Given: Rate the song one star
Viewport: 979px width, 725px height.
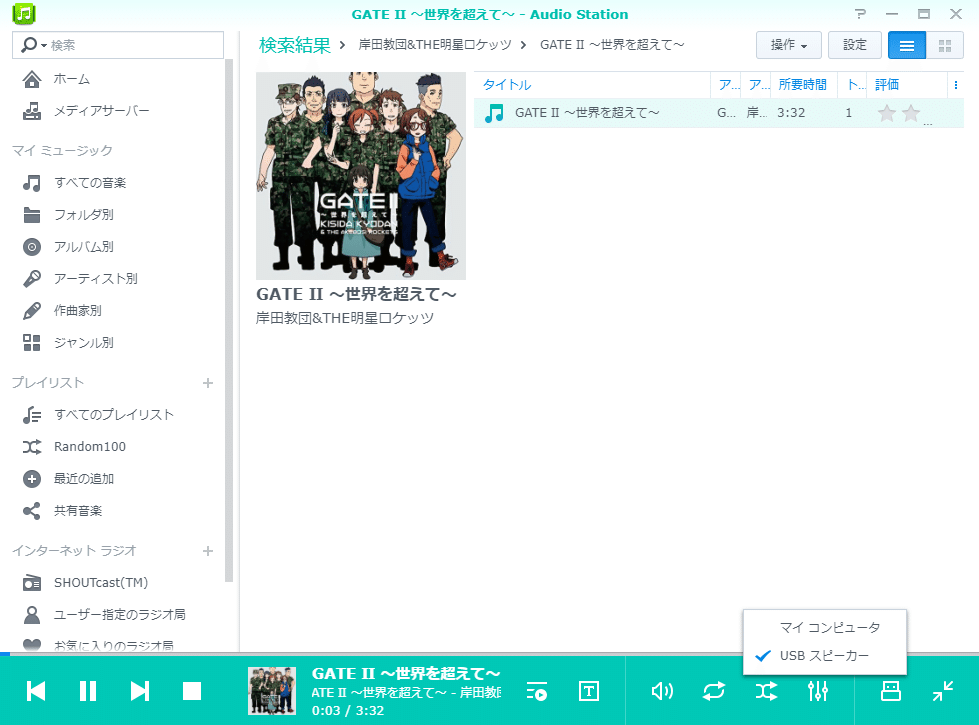Looking at the screenshot, I should tap(887, 113).
